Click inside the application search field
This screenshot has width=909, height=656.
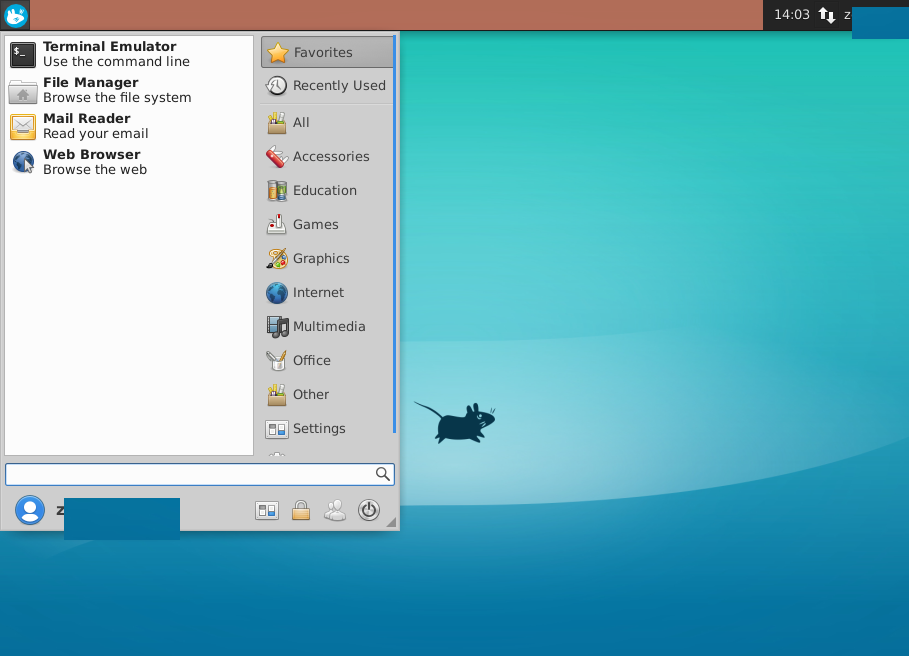[x=190, y=474]
